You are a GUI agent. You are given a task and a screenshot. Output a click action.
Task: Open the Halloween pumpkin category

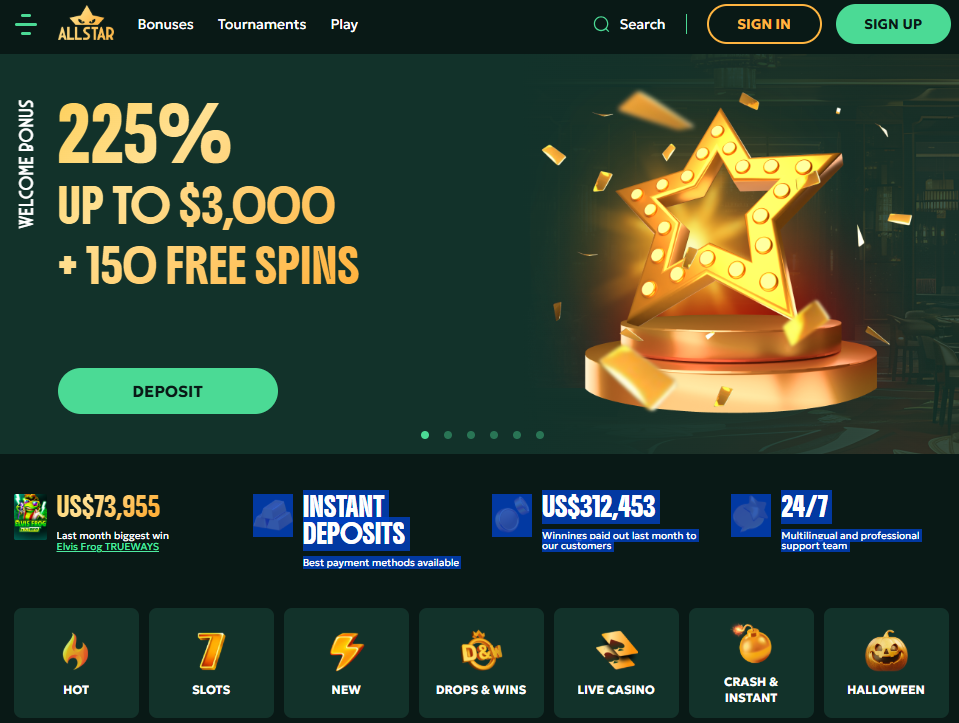[x=886, y=662]
